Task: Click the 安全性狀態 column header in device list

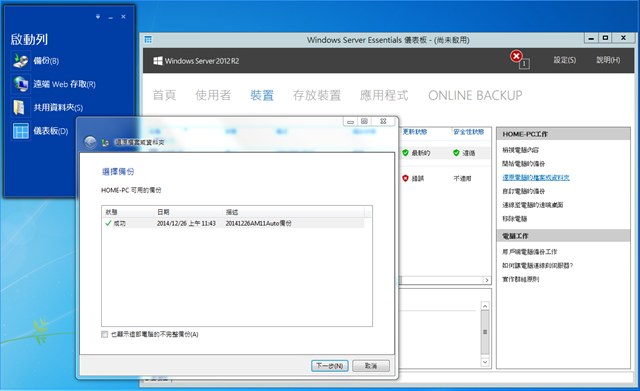Action: tap(469, 132)
